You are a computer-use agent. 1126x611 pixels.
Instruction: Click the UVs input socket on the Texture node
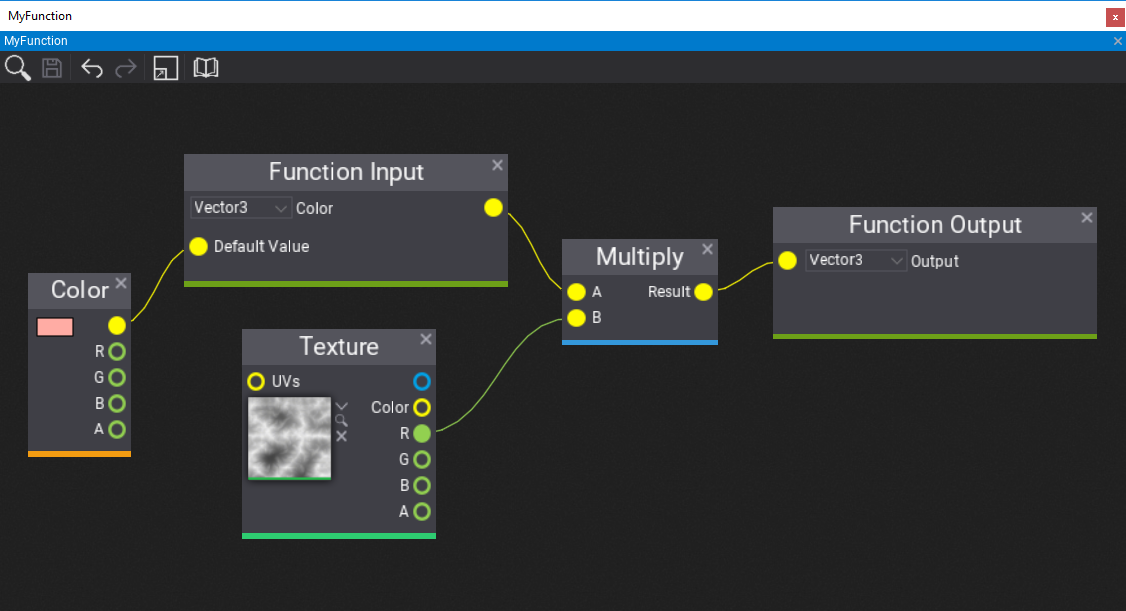point(256,381)
